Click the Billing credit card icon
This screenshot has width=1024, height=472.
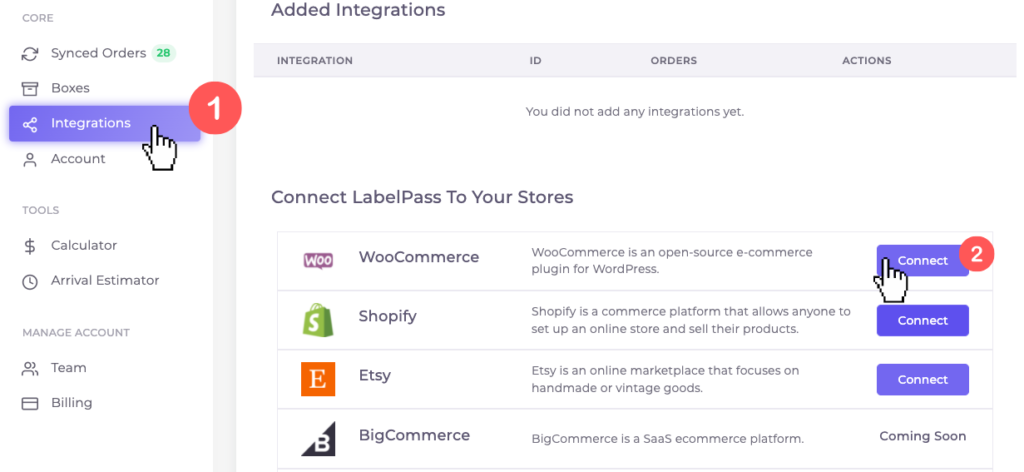pos(30,403)
